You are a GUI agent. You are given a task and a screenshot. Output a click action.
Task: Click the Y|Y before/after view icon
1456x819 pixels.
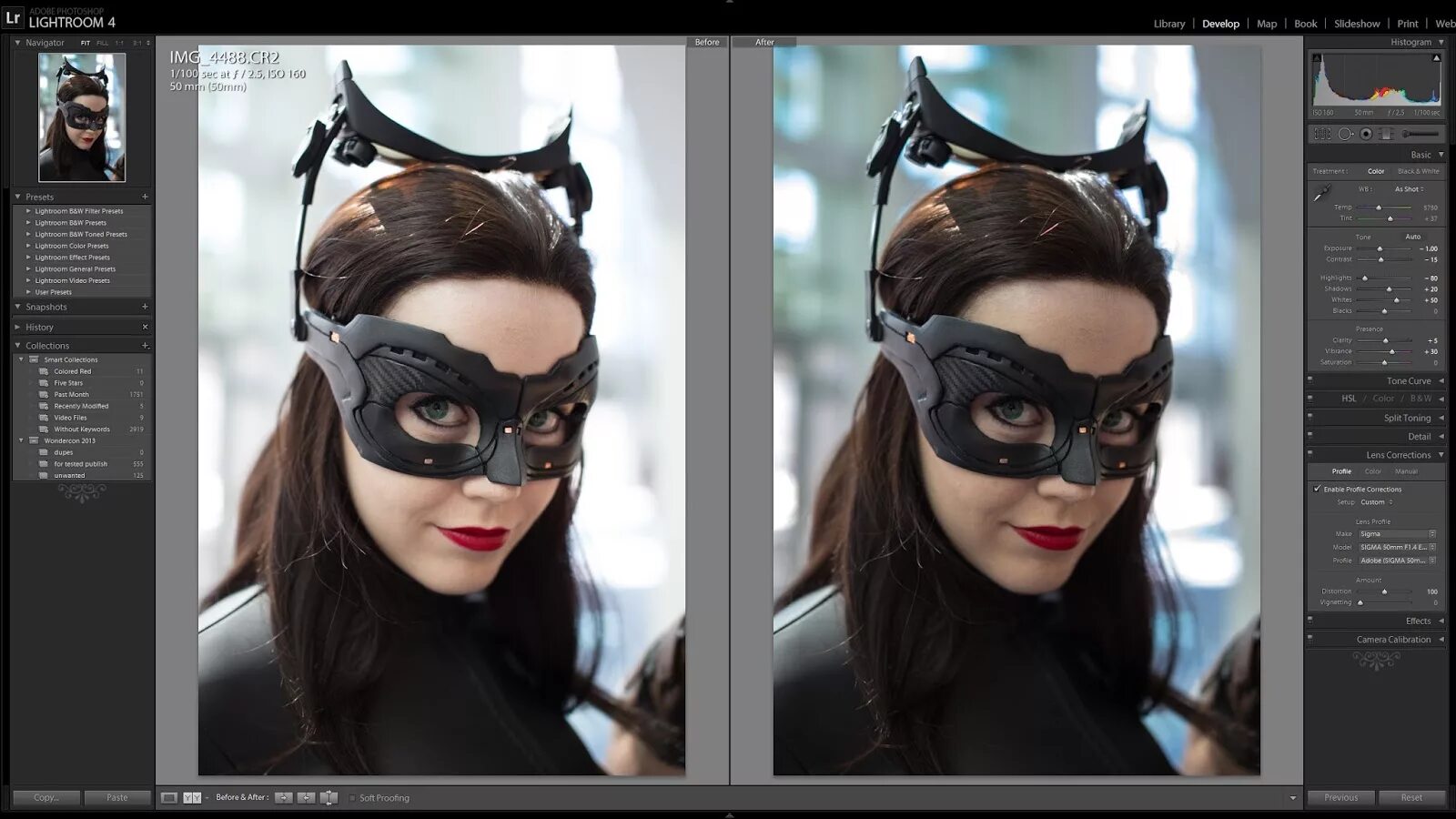[x=192, y=798]
